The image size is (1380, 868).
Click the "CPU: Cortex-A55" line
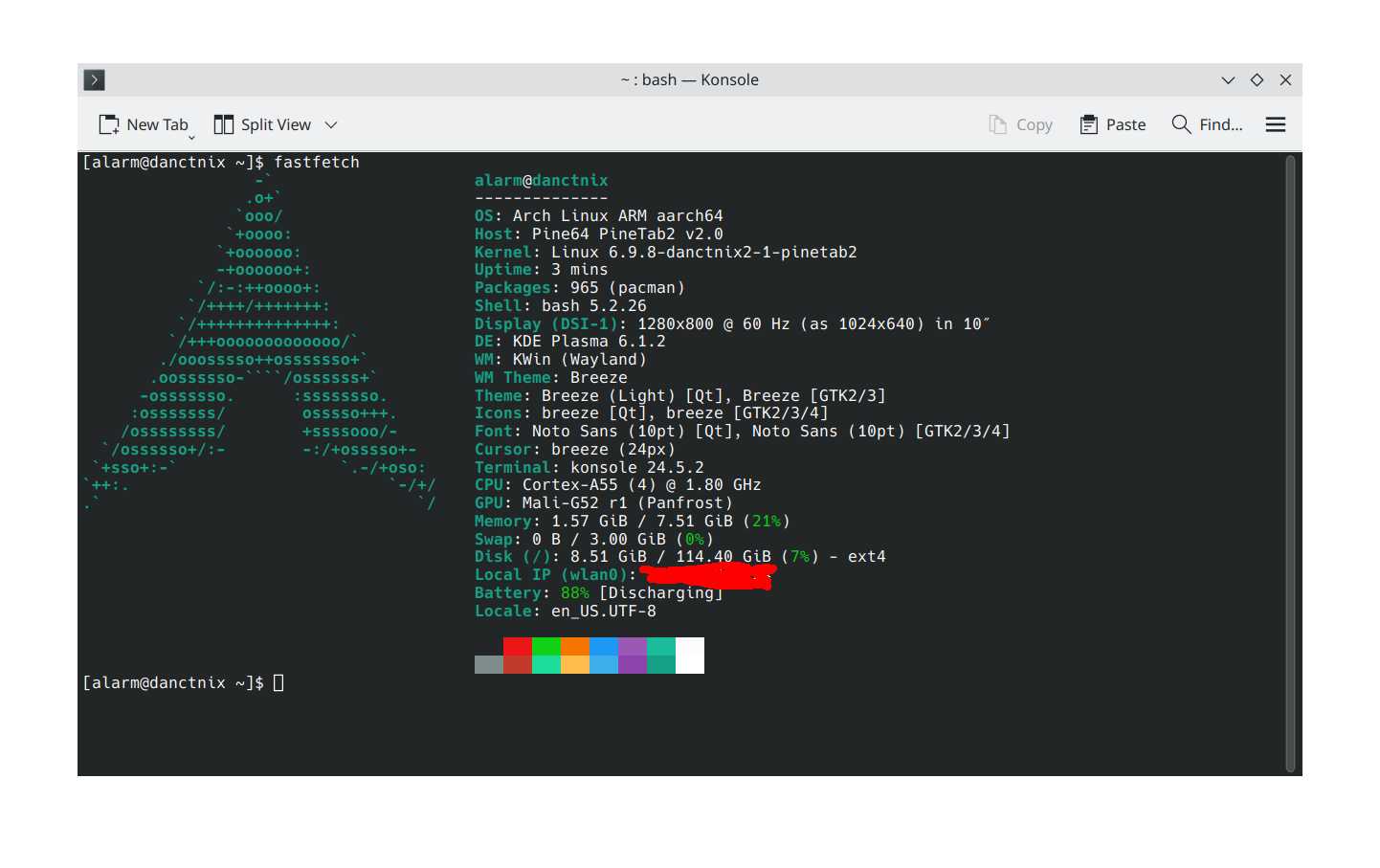click(x=618, y=485)
